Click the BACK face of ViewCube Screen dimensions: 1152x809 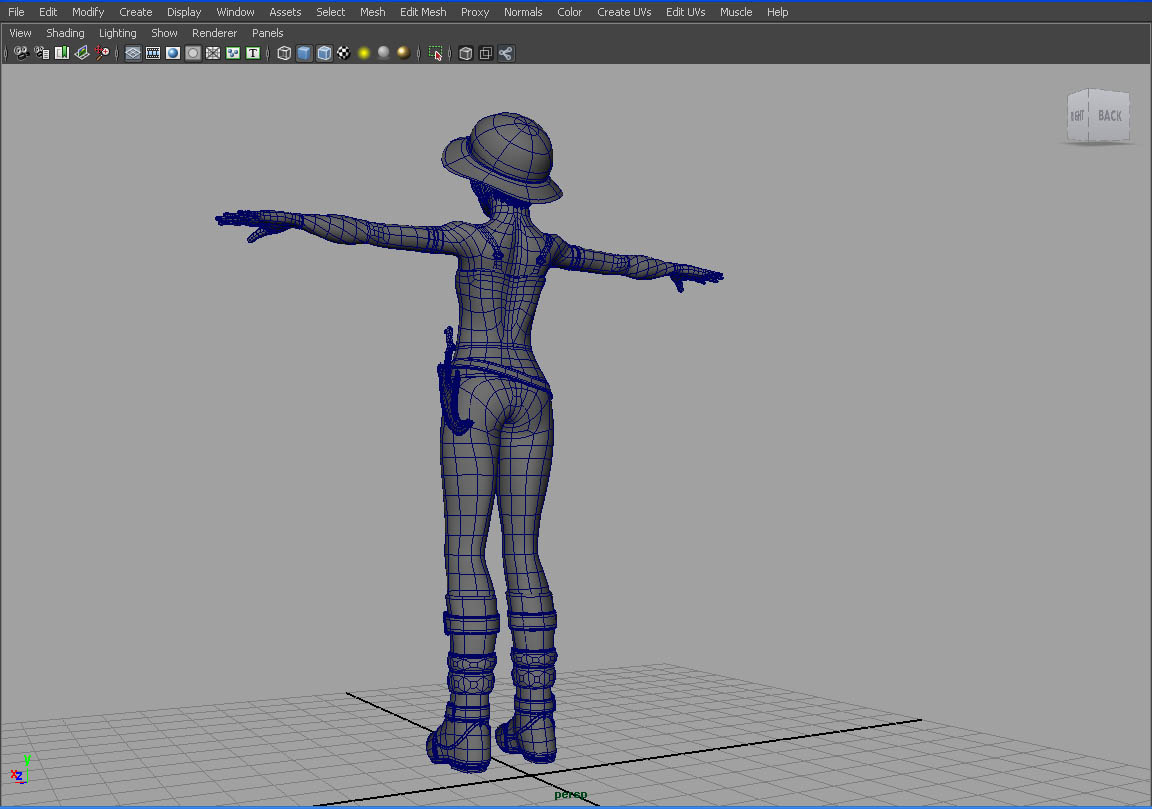(1109, 115)
